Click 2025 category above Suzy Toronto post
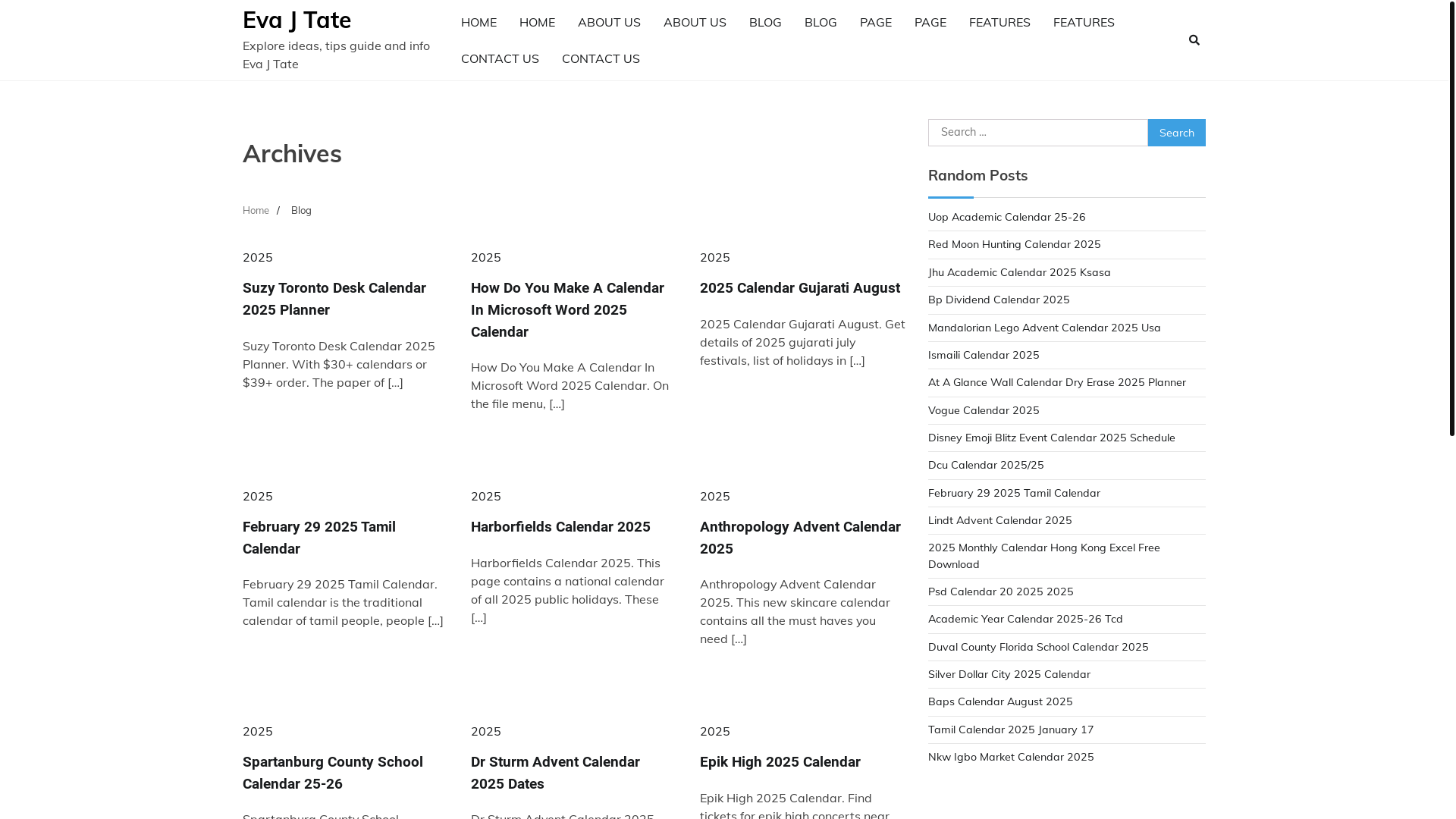Screen dimensions: 1456x819 pyautogui.click(x=258, y=257)
